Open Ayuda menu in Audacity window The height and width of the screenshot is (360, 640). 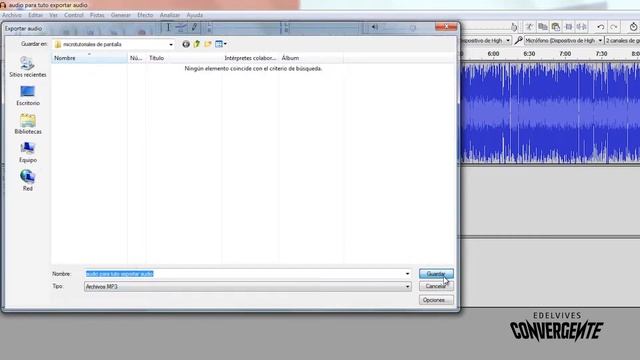click(195, 15)
